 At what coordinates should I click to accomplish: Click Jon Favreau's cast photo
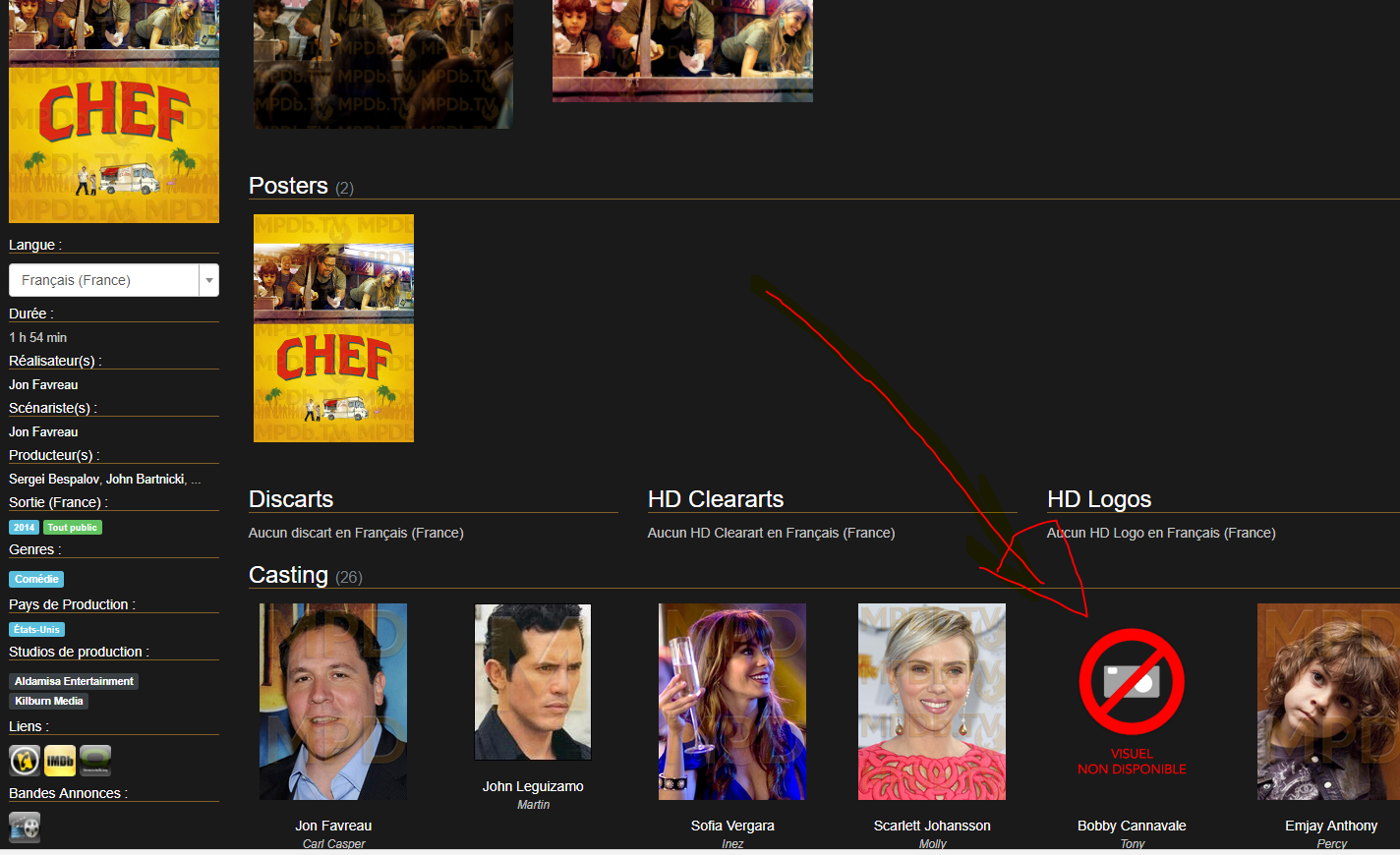point(333,702)
